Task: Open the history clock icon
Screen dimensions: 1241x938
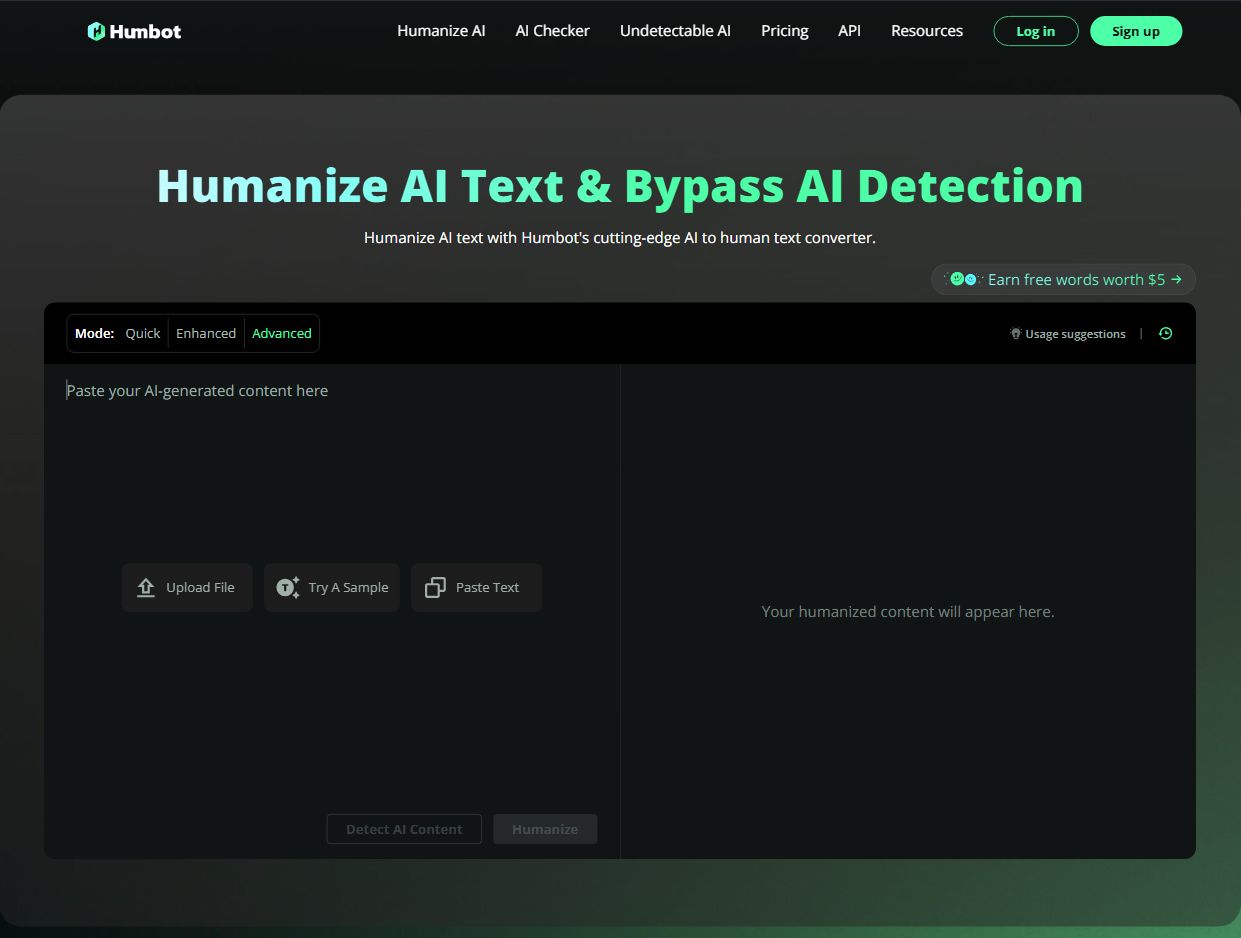Action: click(1165, 334)
